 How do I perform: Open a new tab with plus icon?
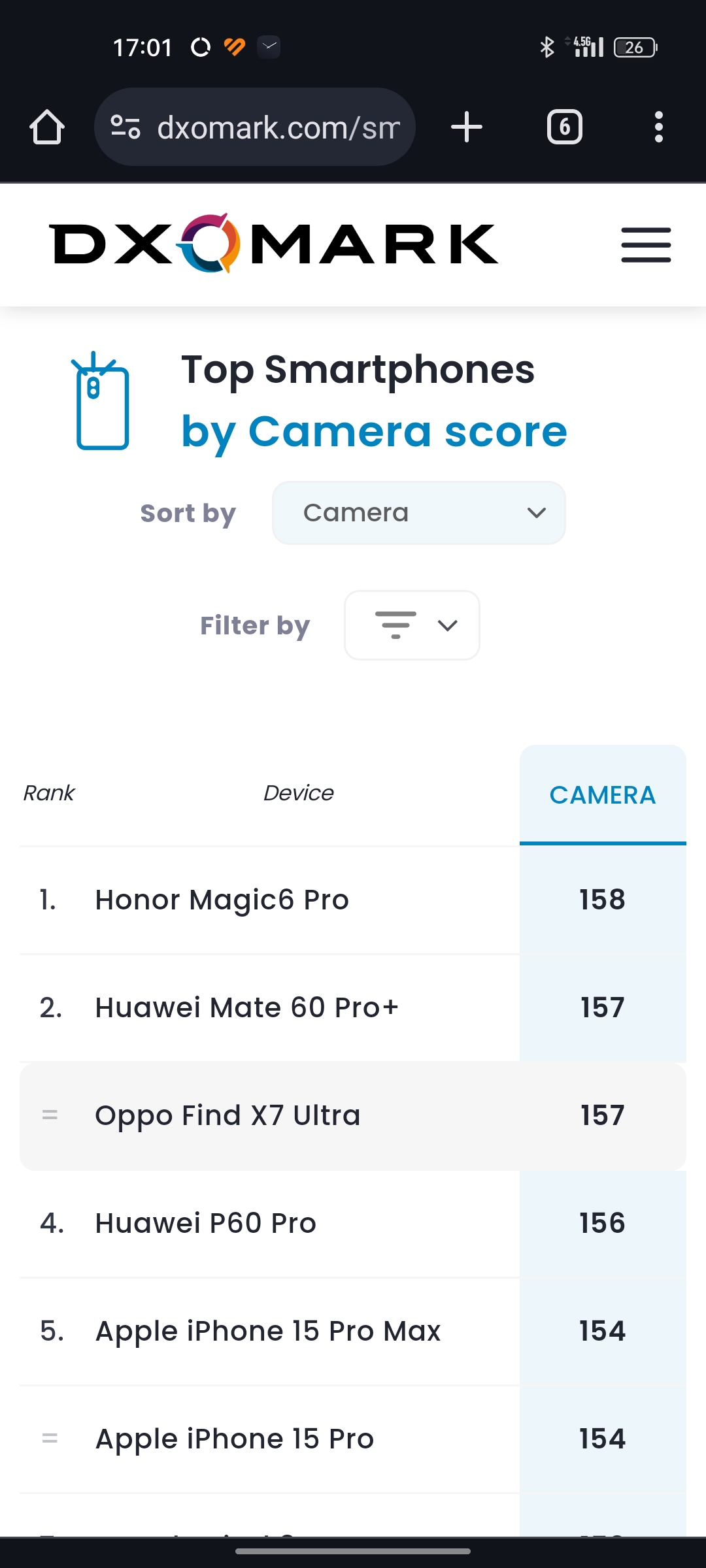point(467,127)
